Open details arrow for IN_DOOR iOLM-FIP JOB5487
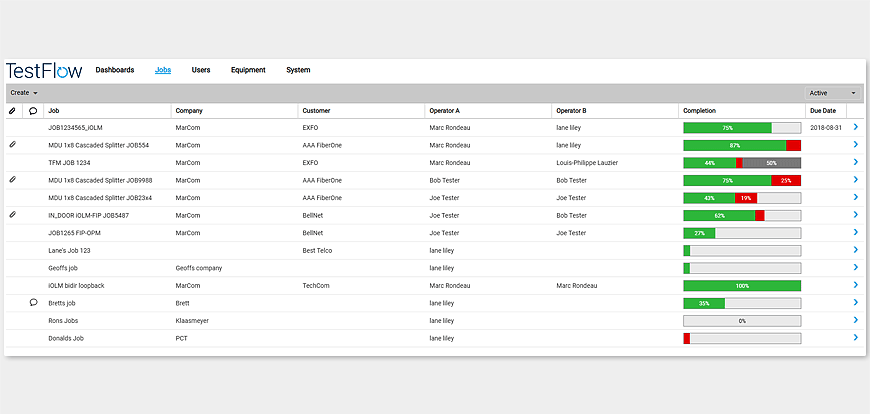Viewport: 870px width, 414px height. (856, 215)
